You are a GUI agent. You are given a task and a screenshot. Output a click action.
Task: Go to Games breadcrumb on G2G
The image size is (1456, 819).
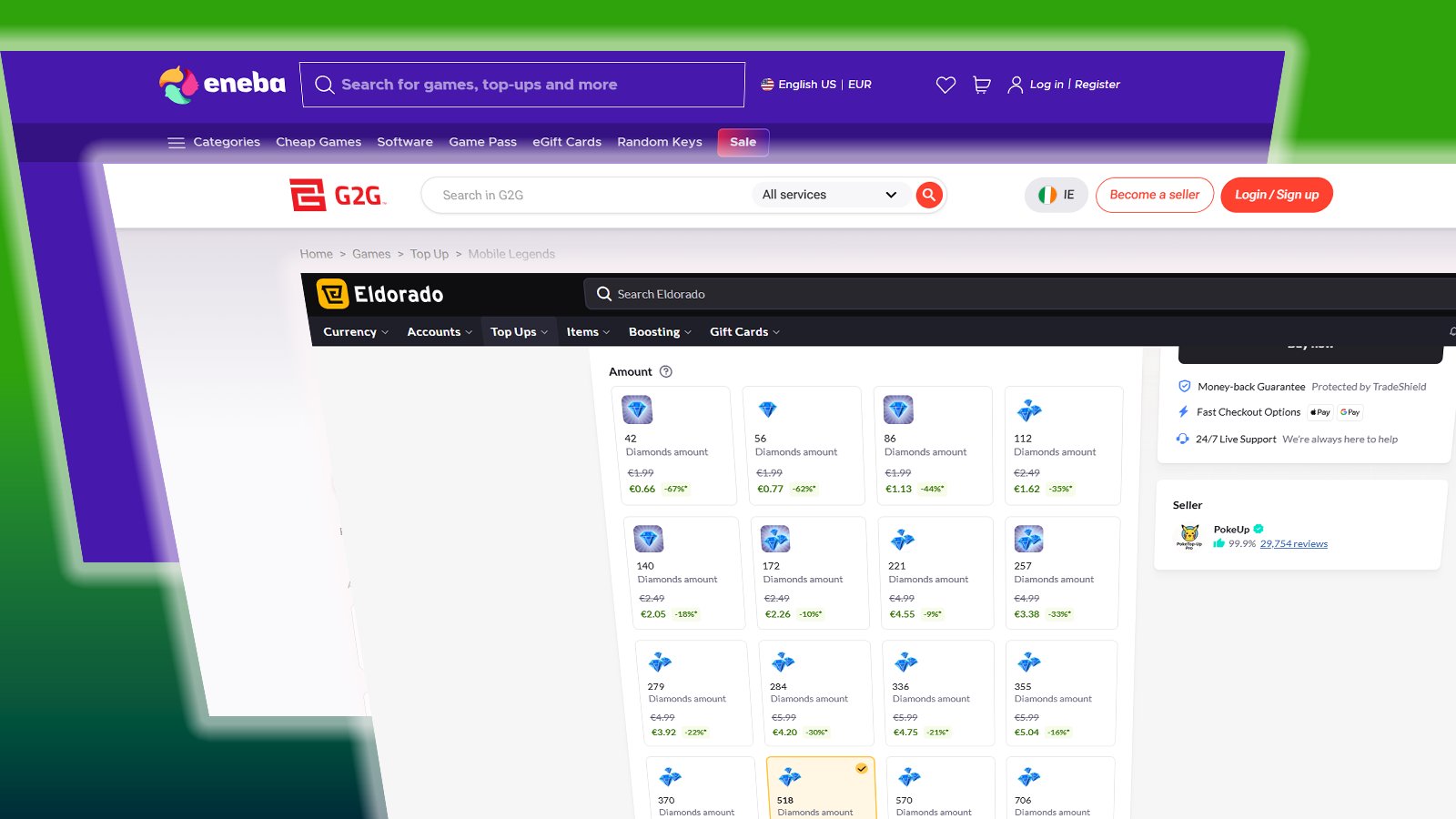371,254
